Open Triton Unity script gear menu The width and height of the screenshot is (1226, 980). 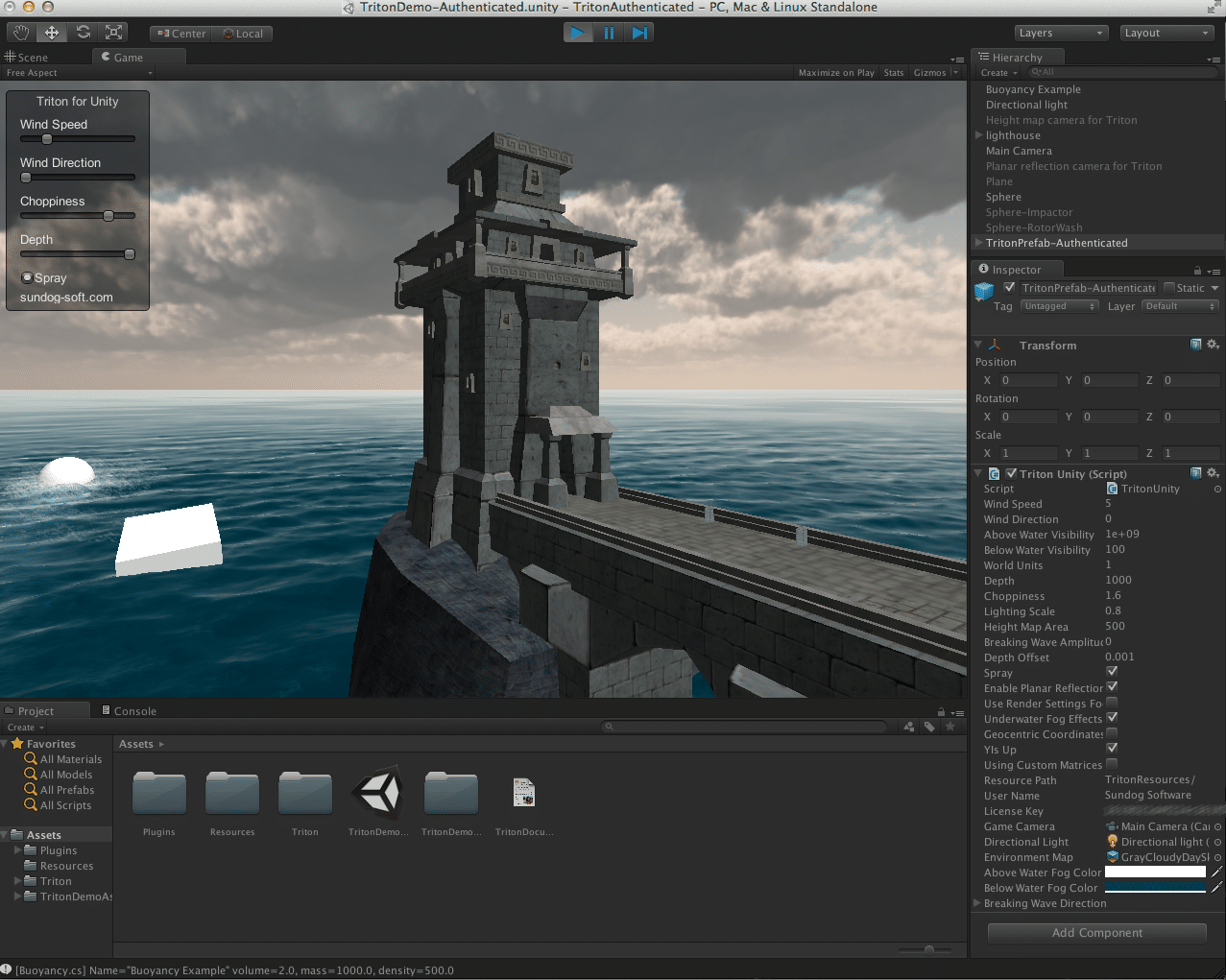[x=1213, y=473]
